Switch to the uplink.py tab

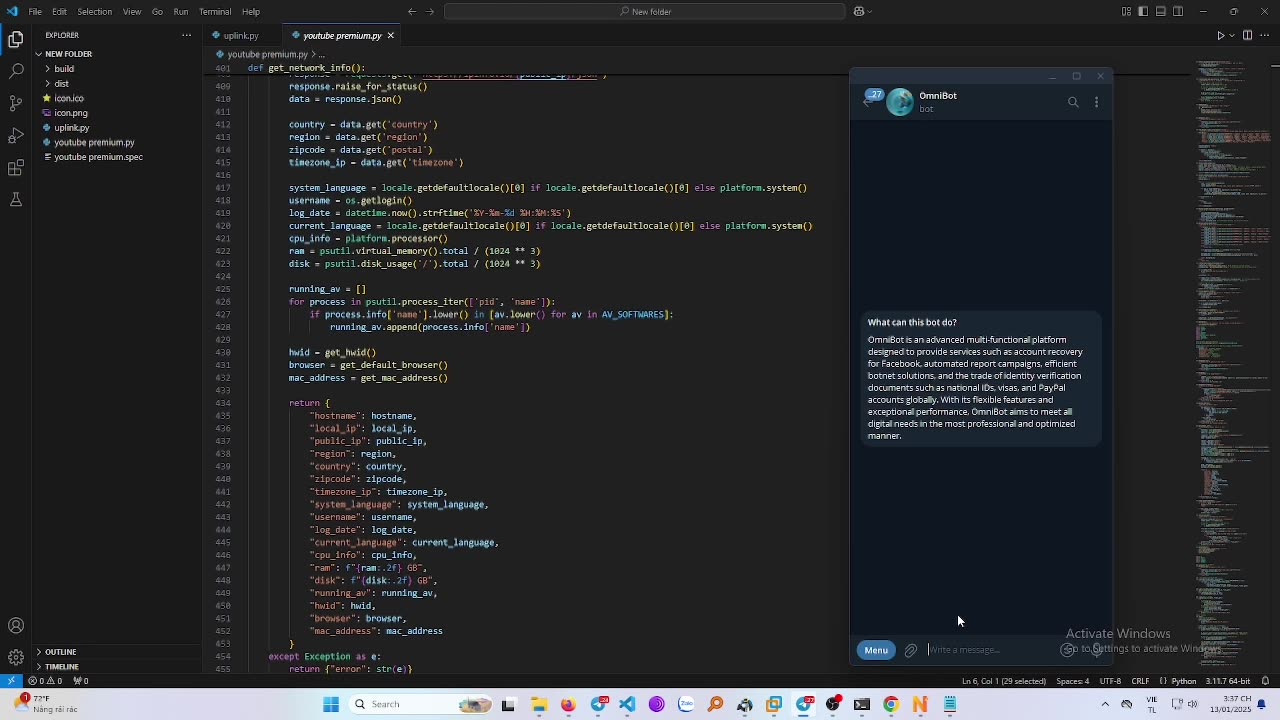tap(241, 36)
